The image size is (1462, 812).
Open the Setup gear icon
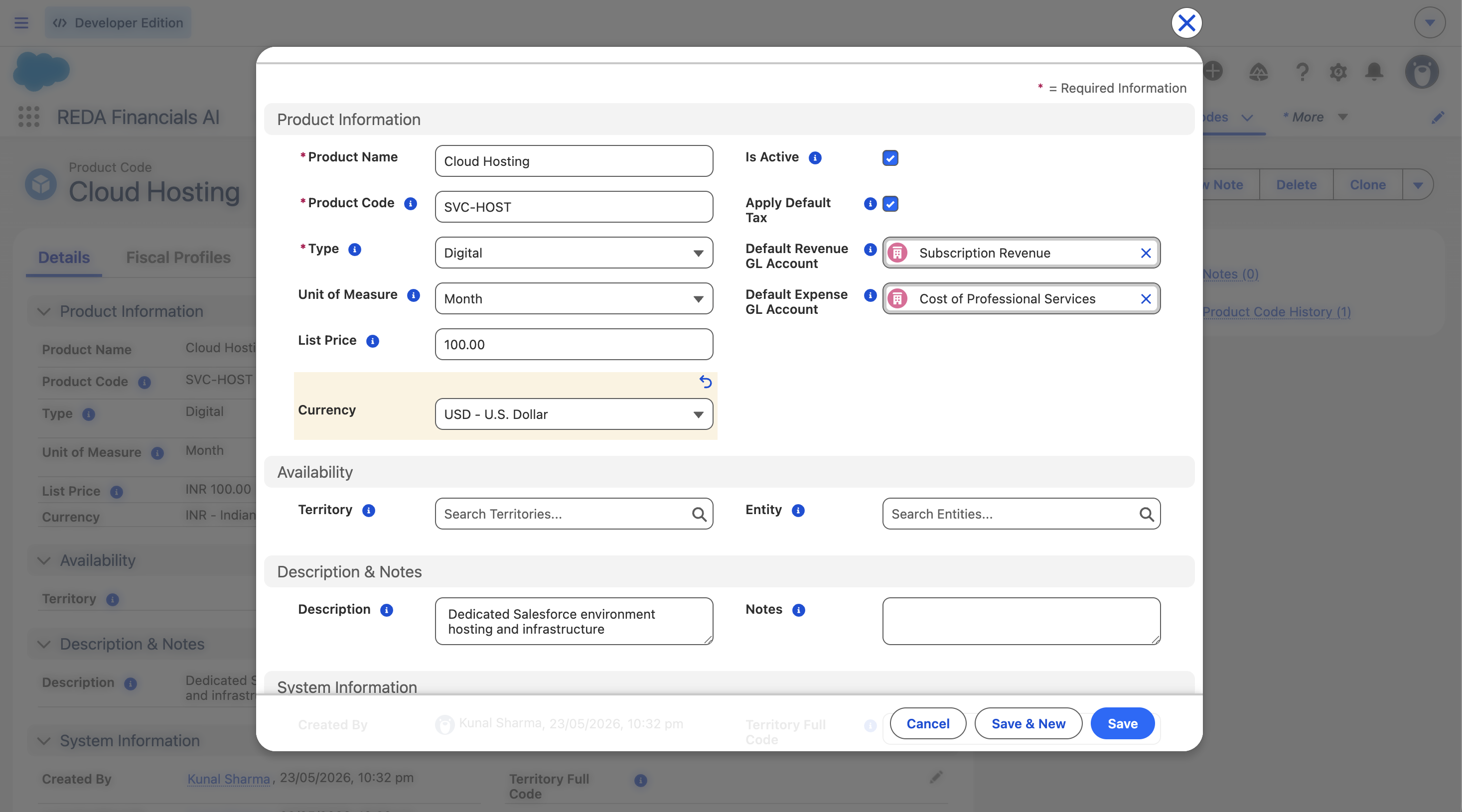click(1338, 72)
